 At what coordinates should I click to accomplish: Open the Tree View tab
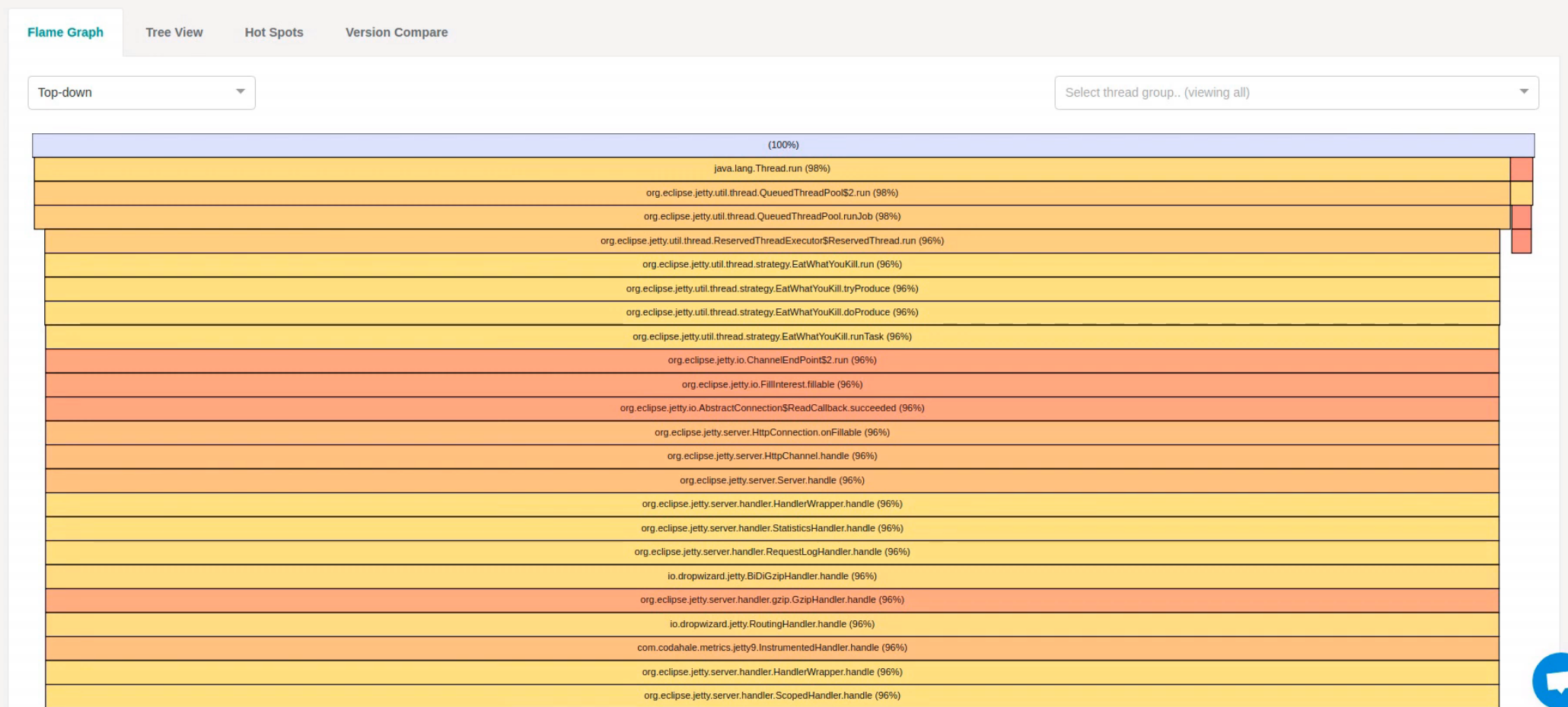click(x=174, y=32)
